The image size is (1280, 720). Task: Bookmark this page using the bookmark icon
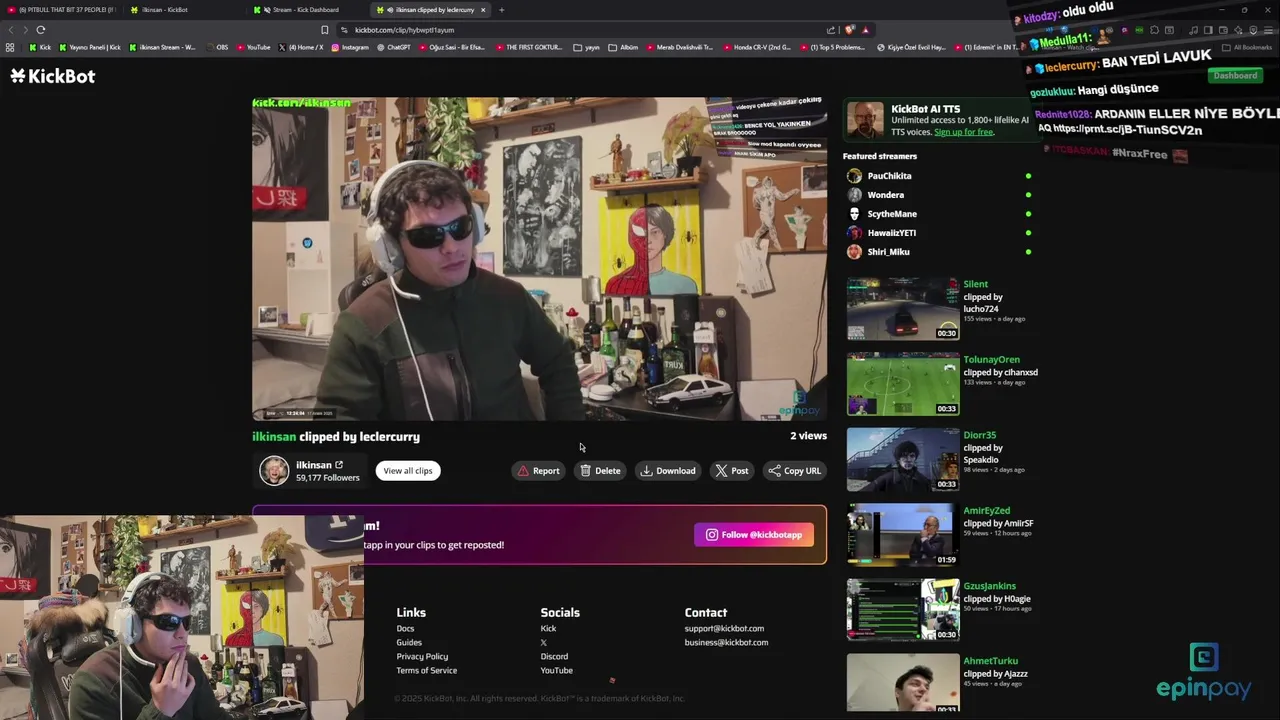[324, 30]
